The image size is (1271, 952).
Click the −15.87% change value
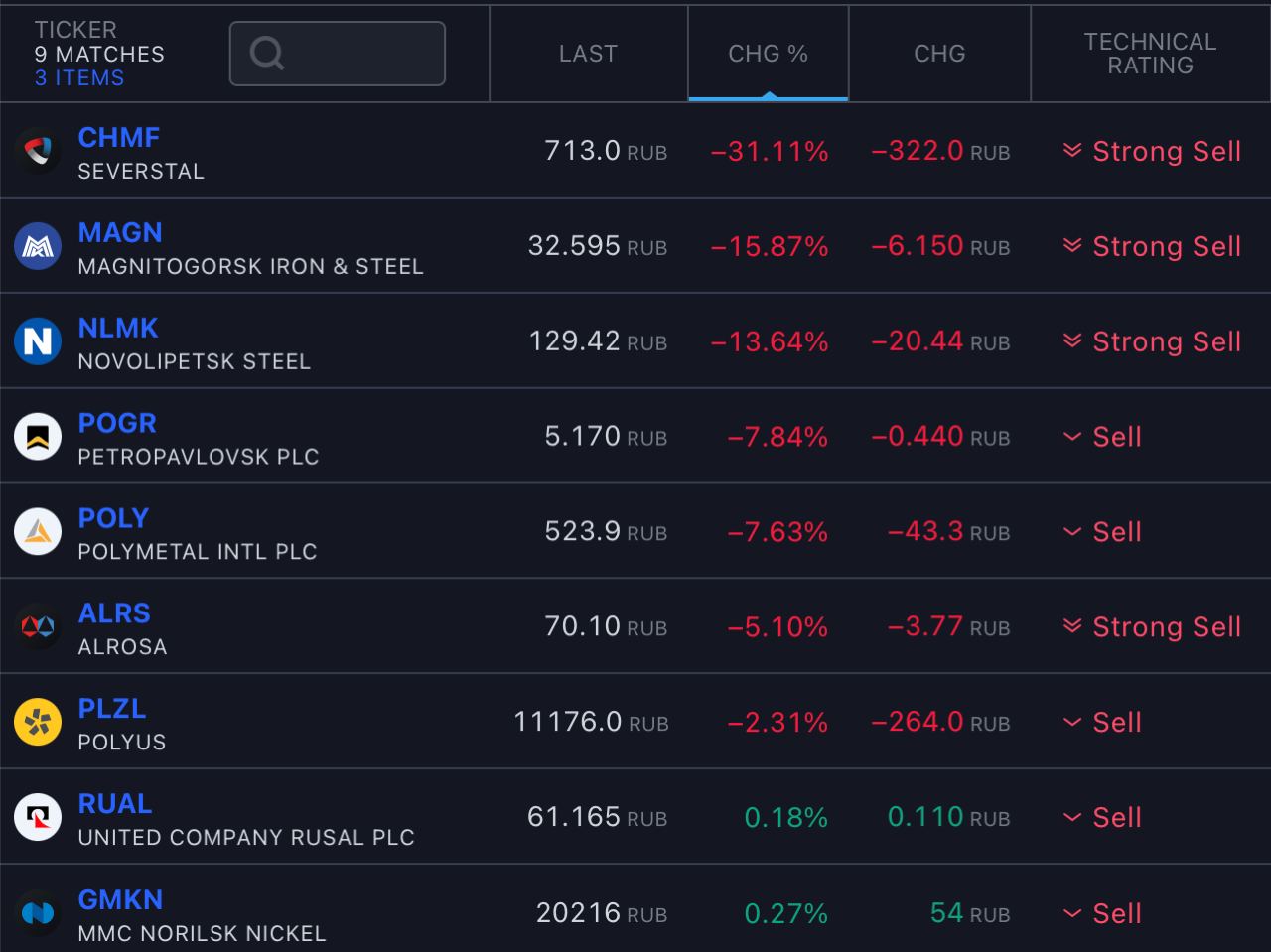770,246
